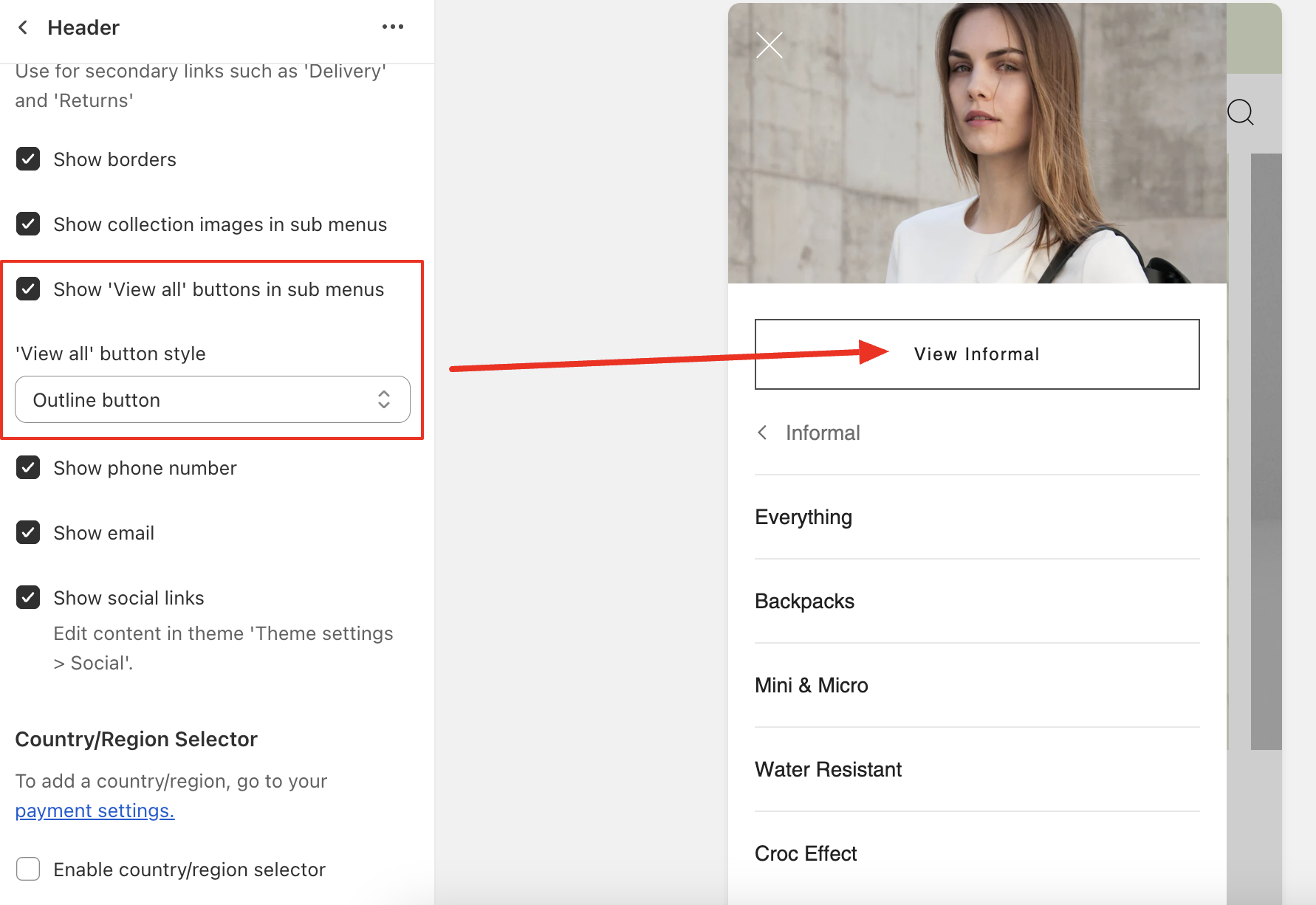Viewport: 1316px width, 905px height.
Task: Toggle Show 'View all' buttons in sub menus
Action: pos(28,289)
